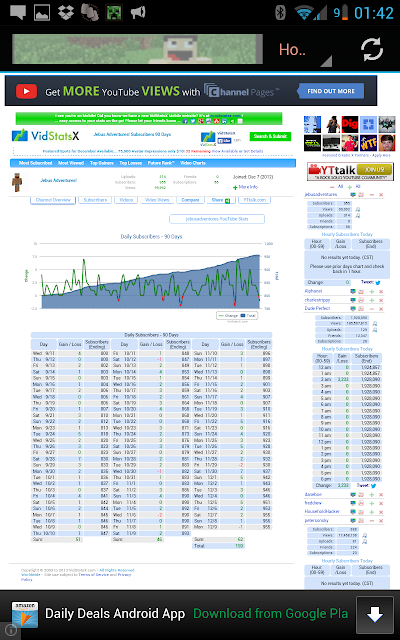This screenshot has width=400, height=640.
Task: Click the Jebus Adventures channel avatar
Action: pos(17,182)
